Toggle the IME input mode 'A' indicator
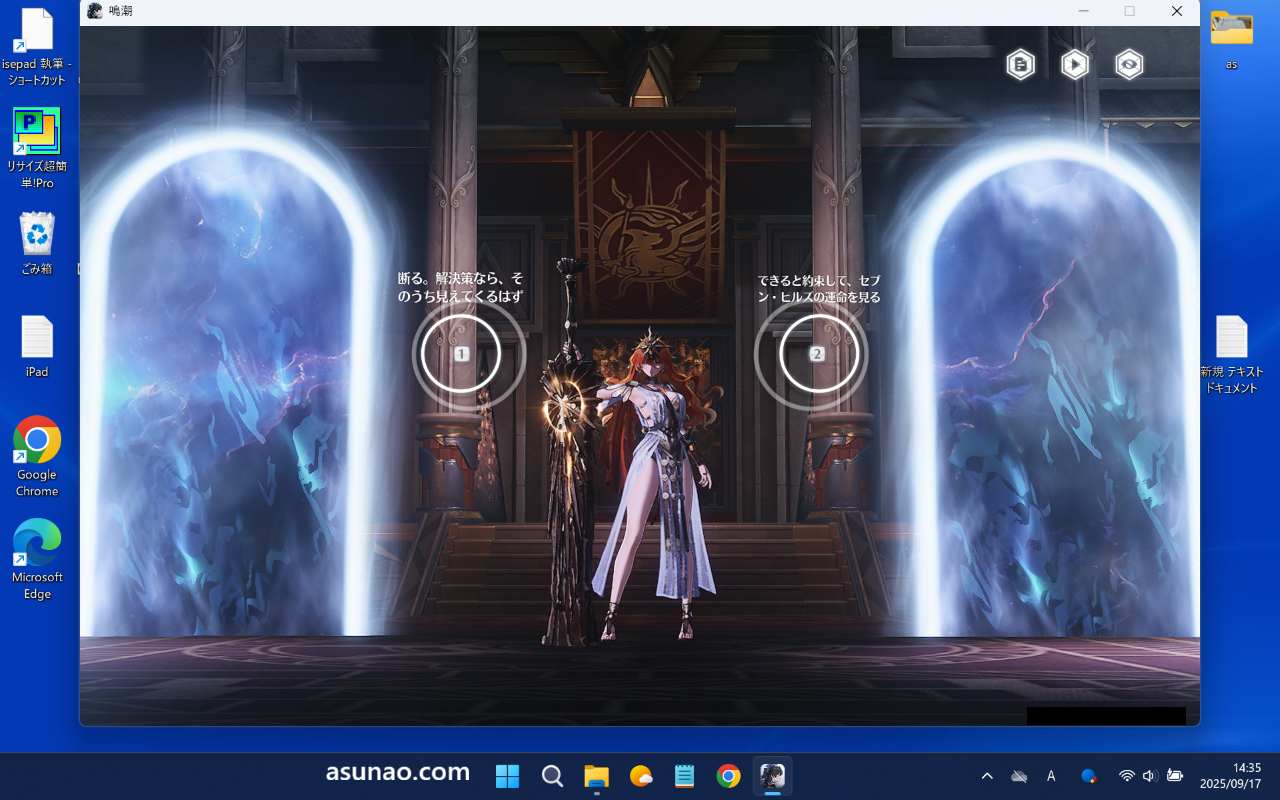Screen dimensions: 1280x800 [1051, 776]
